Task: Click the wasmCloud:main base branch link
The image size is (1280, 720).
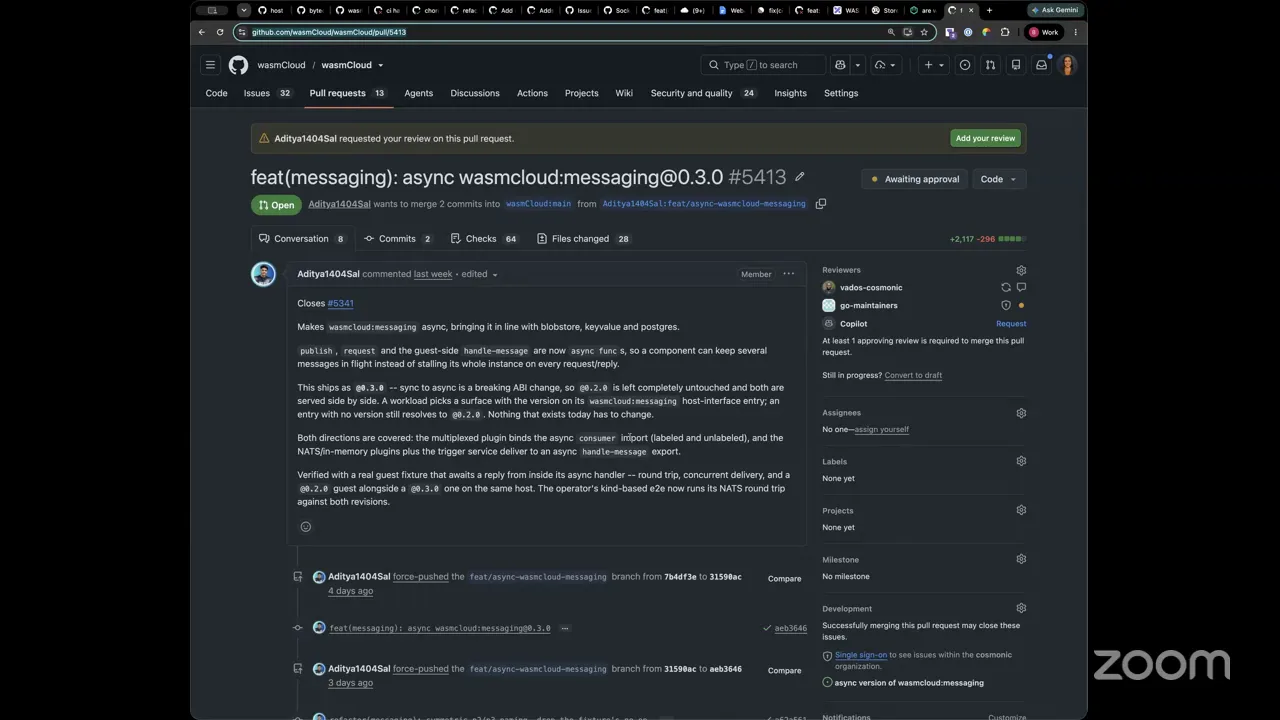Action: click(x=538, y=204)
